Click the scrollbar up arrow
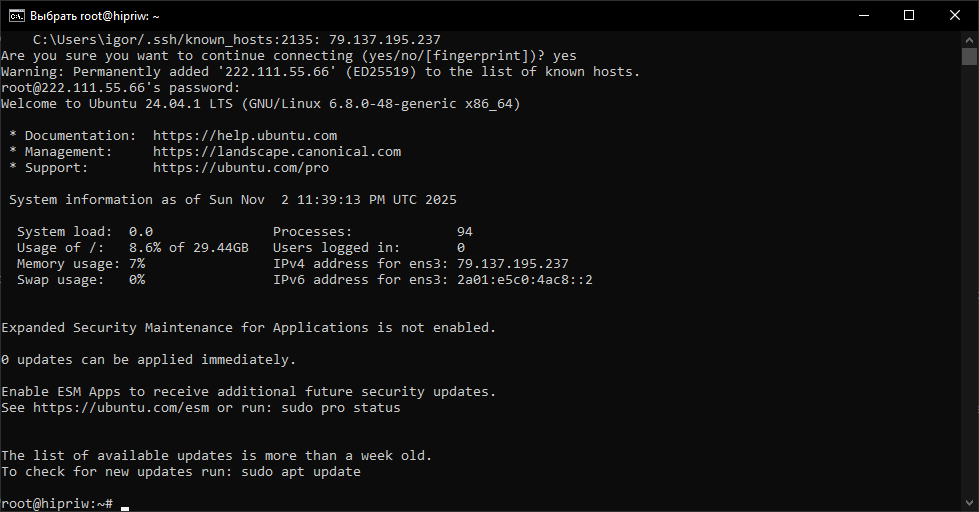The height and width of the screenshot is (512, 979). point(970,40)
